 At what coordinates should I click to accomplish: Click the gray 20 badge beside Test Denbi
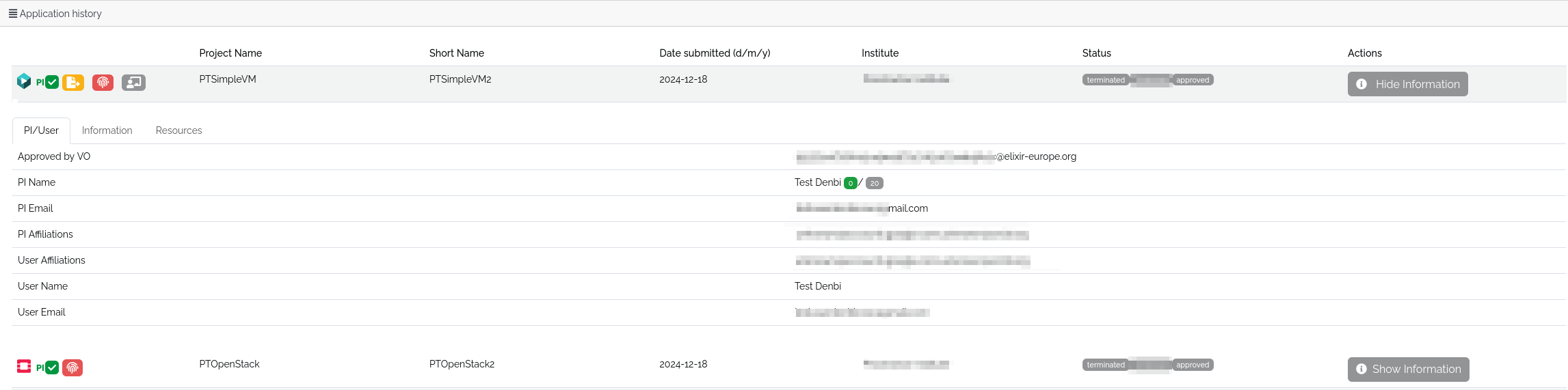874,183
